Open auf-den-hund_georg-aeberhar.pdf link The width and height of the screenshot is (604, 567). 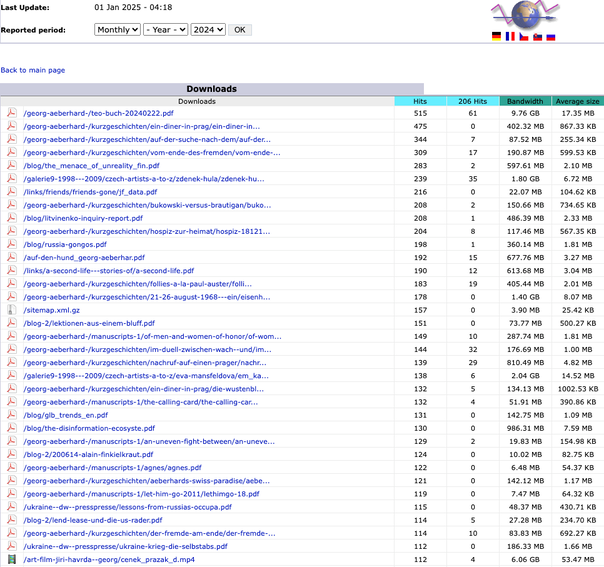click(84, 257)
